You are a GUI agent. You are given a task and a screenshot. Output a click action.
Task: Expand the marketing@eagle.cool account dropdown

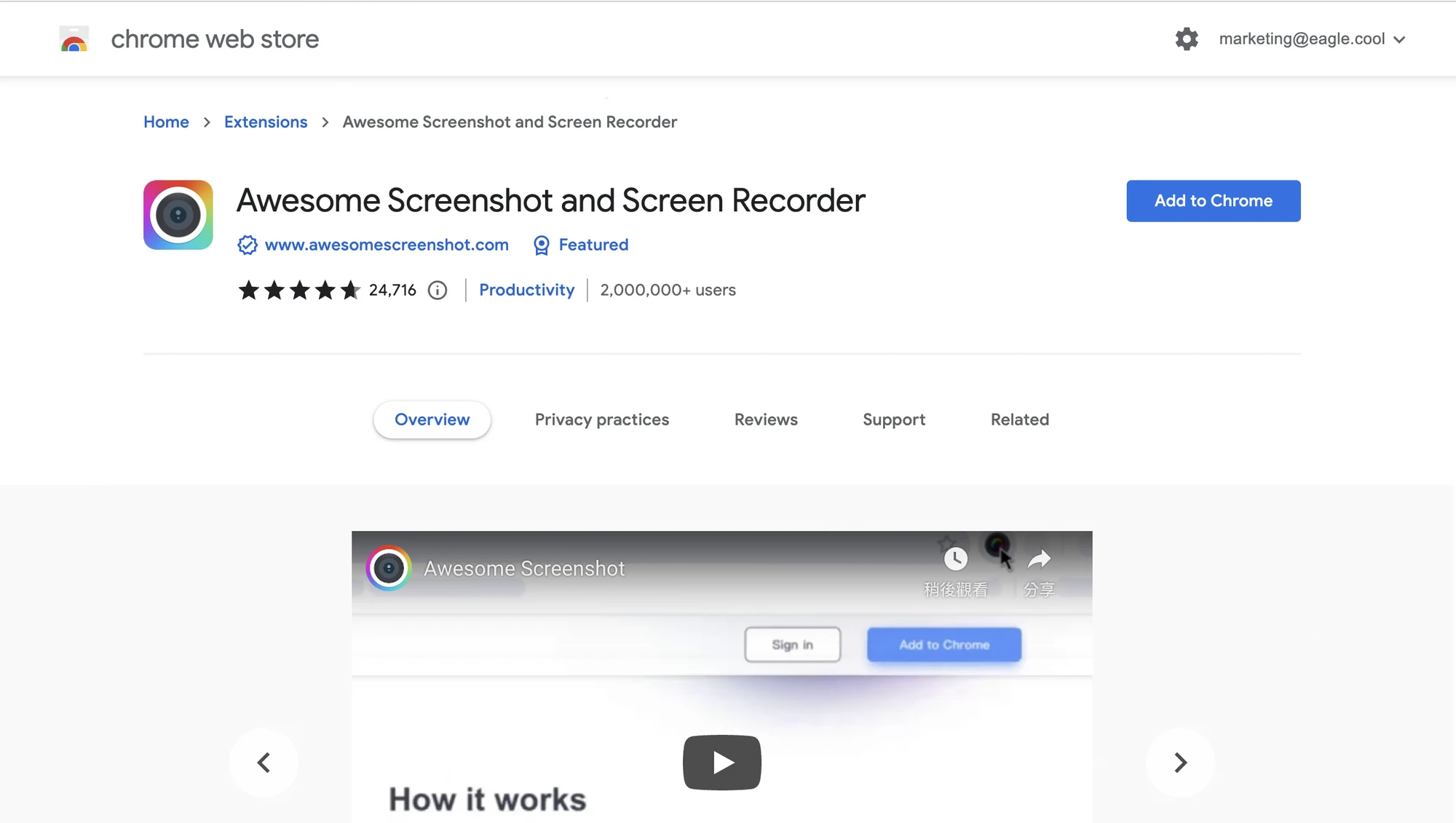point(1399,40)
